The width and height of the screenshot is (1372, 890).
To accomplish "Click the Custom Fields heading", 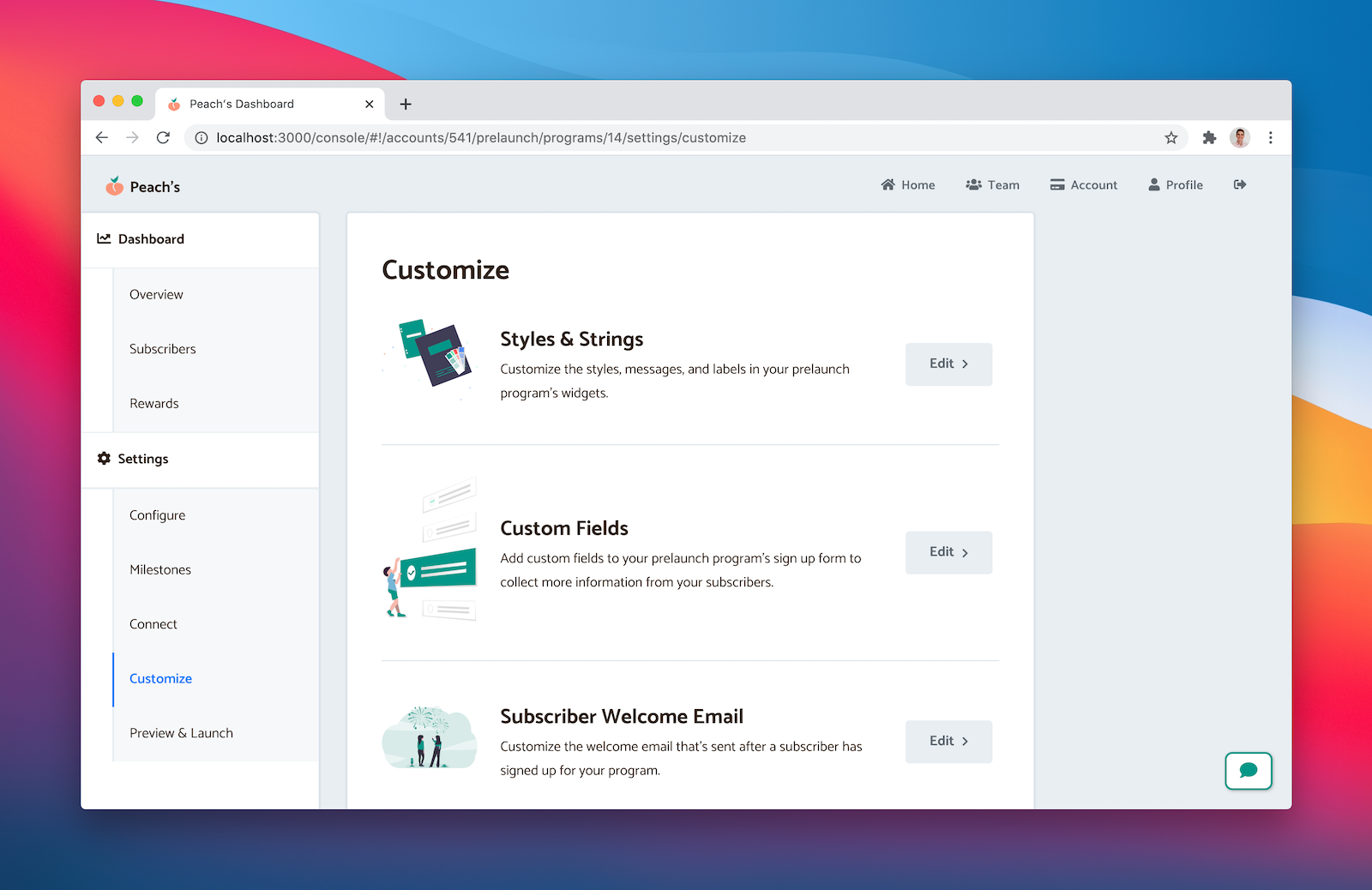I will (x=564, y=528).
